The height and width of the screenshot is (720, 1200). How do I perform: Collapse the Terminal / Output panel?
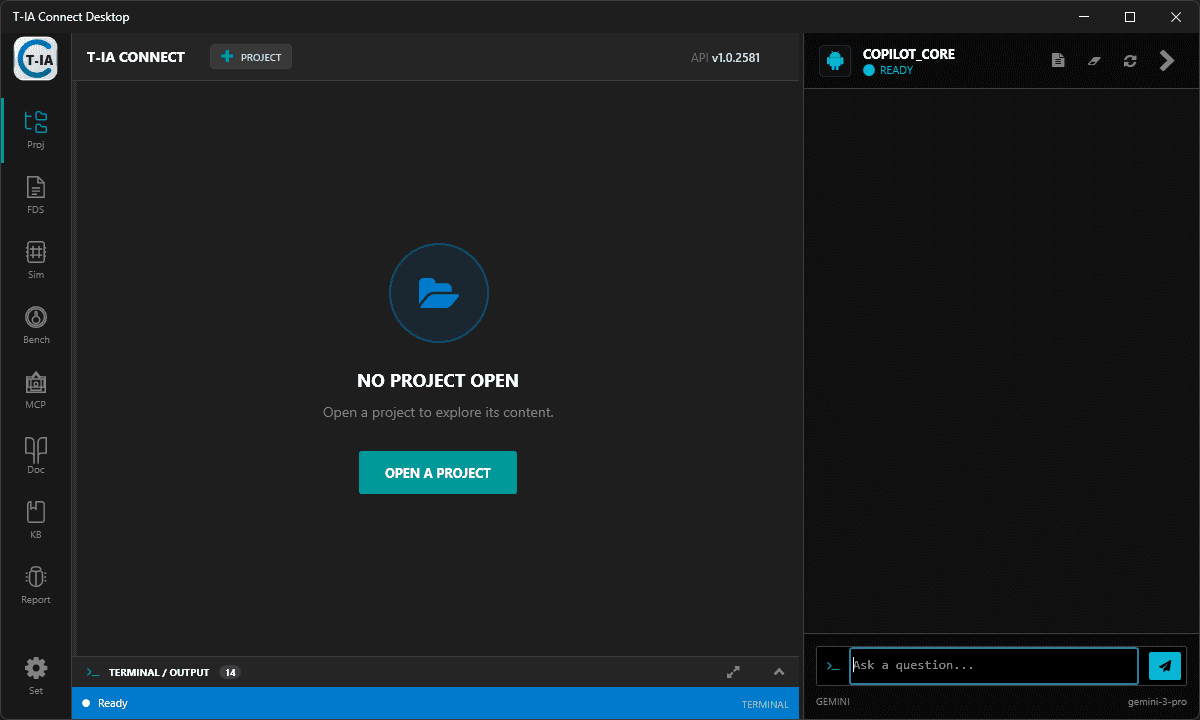(x=778, y=672)
